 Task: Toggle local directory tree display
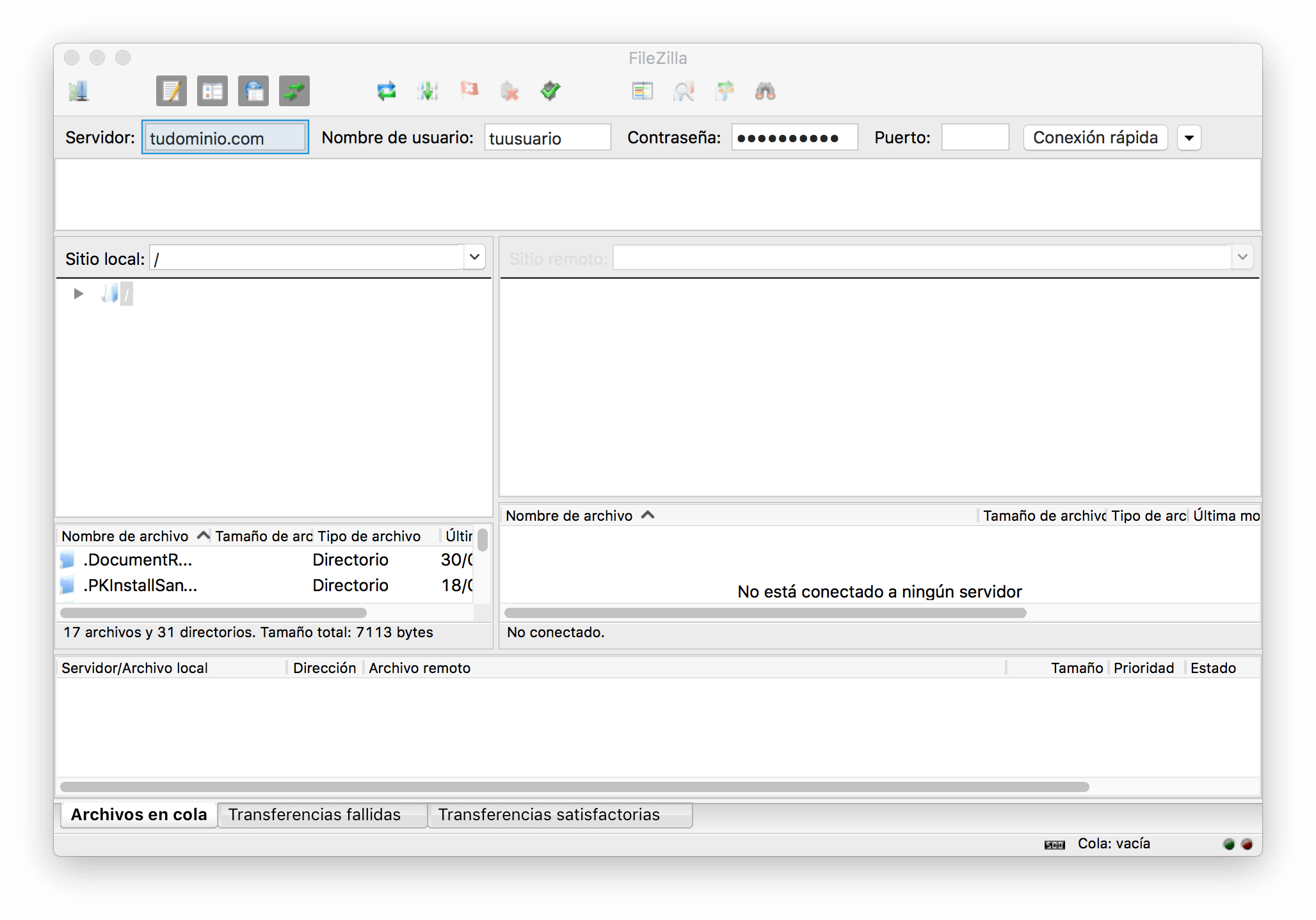[213, 91]
